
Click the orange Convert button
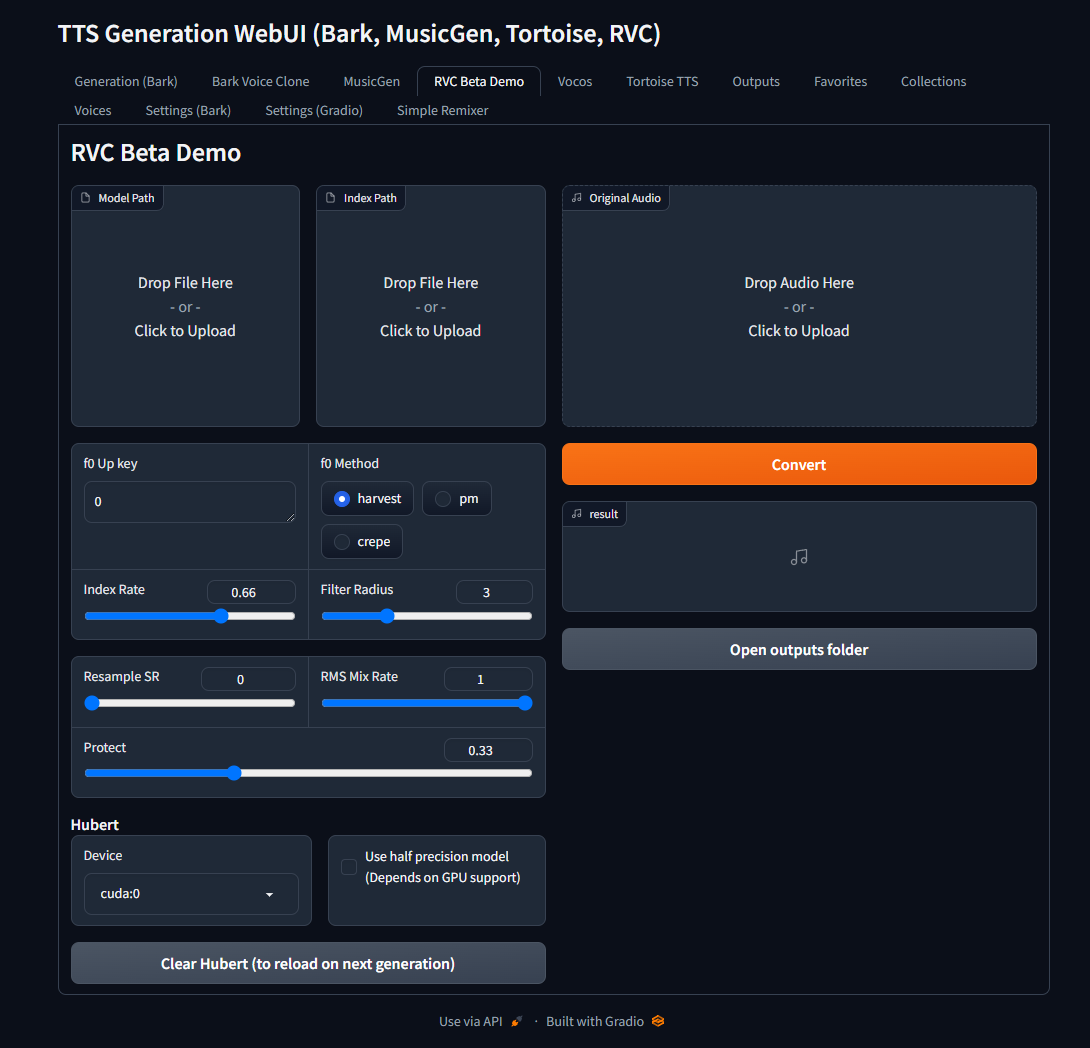pyautogui.click(x=799, y=464)
